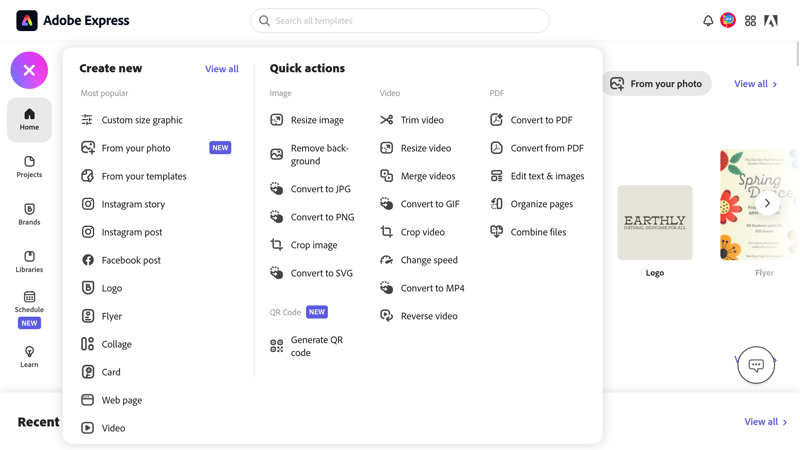800x450 pixels.
Task: Open Reverse video quick action
Action: pyautogui.click(x=418, y=316)
